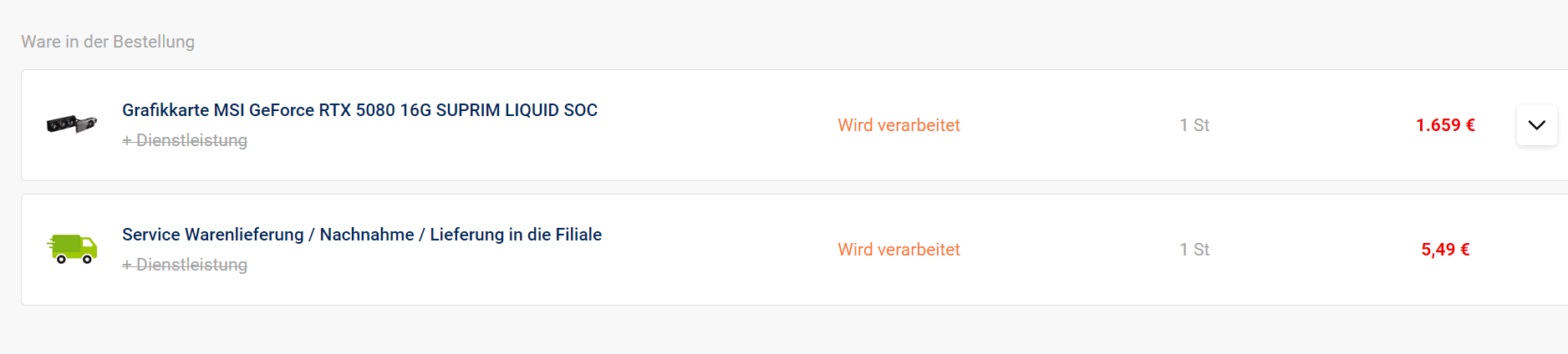Click the green delivery truck icon
Image resolution: width=1568 pixels, height=354 pixels.
click(72, 249)
